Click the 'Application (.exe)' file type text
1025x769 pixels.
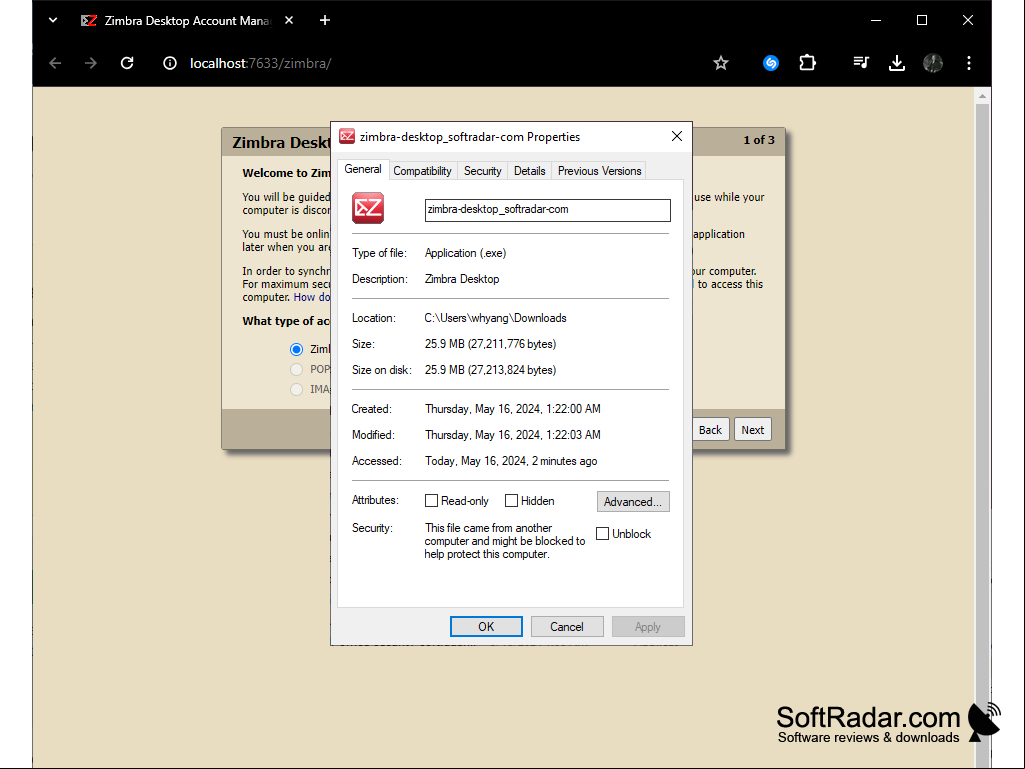pyautogui.click(x=465, y=253)
